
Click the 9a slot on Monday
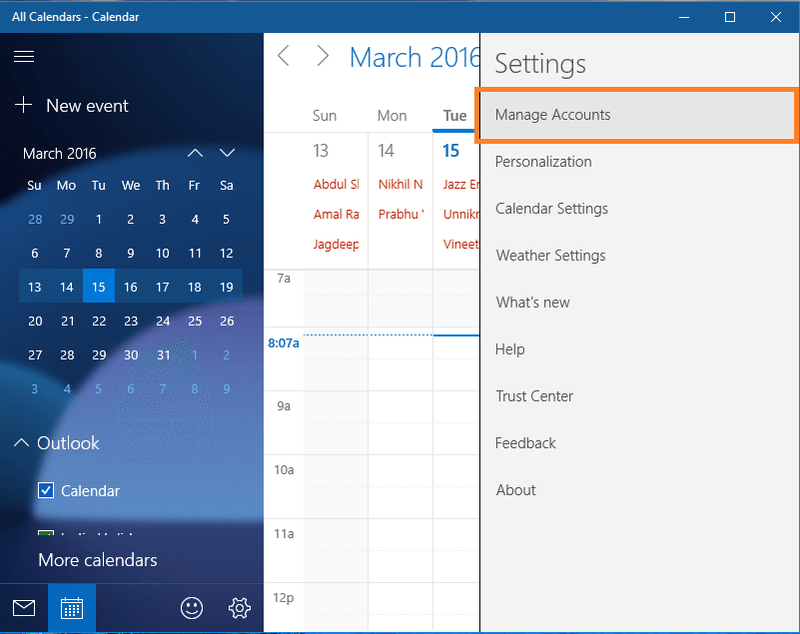[x=401, y=423]
